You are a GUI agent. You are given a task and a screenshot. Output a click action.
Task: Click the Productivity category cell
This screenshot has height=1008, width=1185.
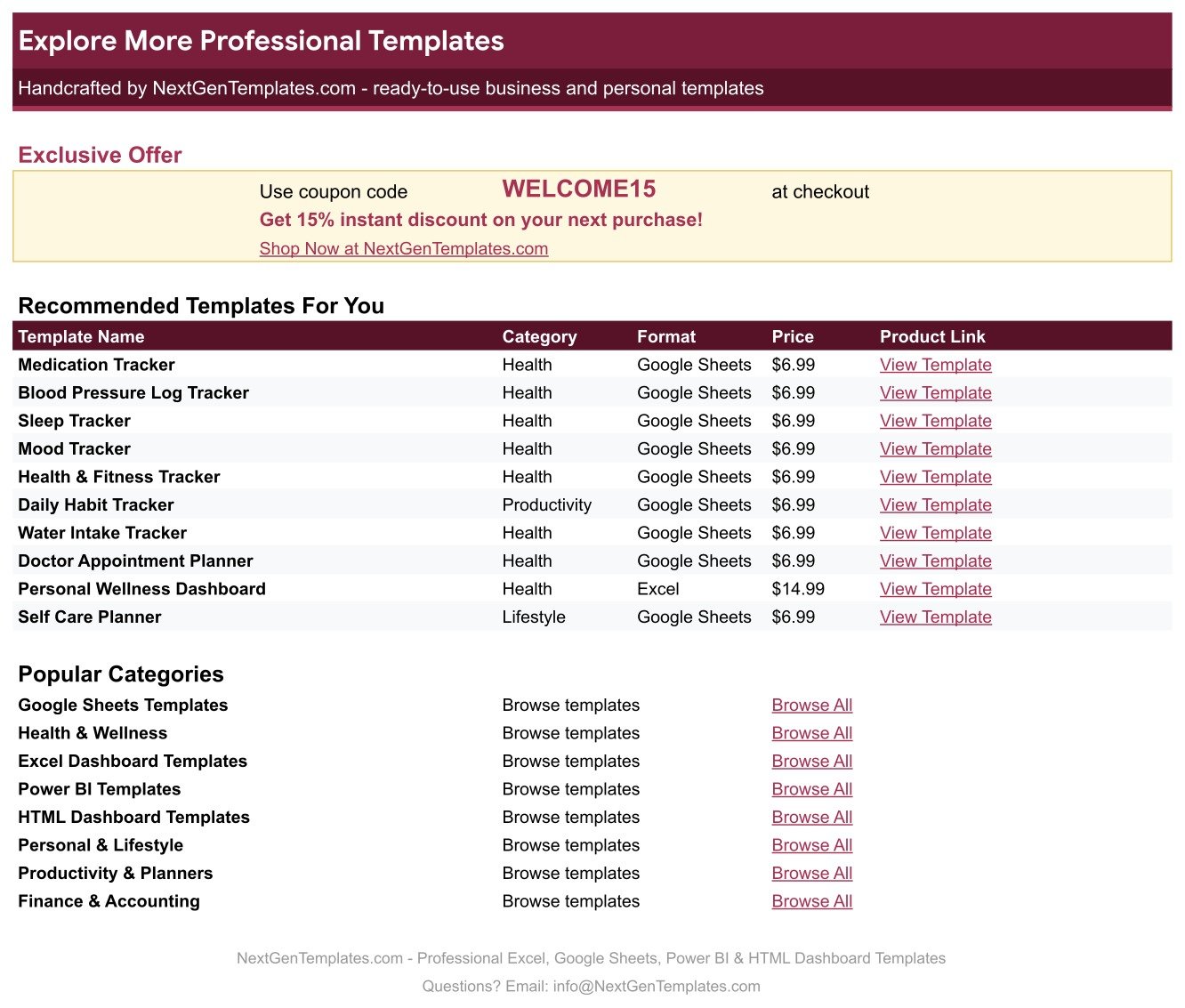pyautogui.click(x=547, y=504)
